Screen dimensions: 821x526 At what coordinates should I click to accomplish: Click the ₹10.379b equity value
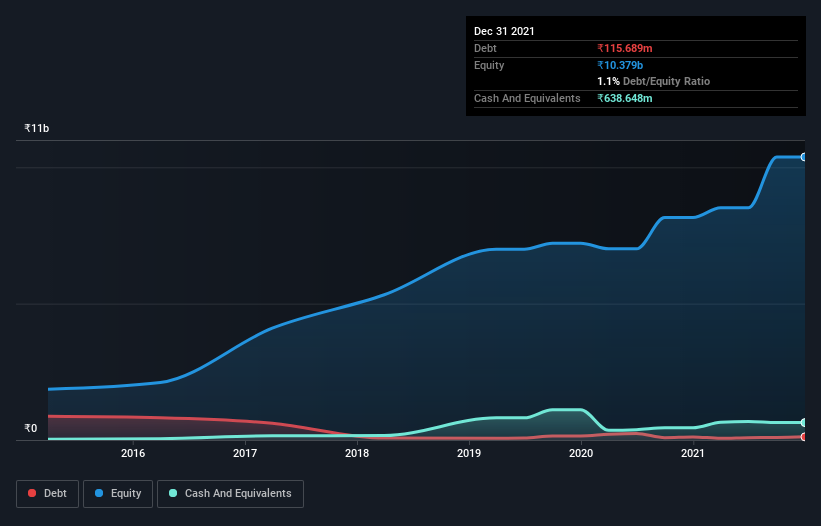coord(620,65)
